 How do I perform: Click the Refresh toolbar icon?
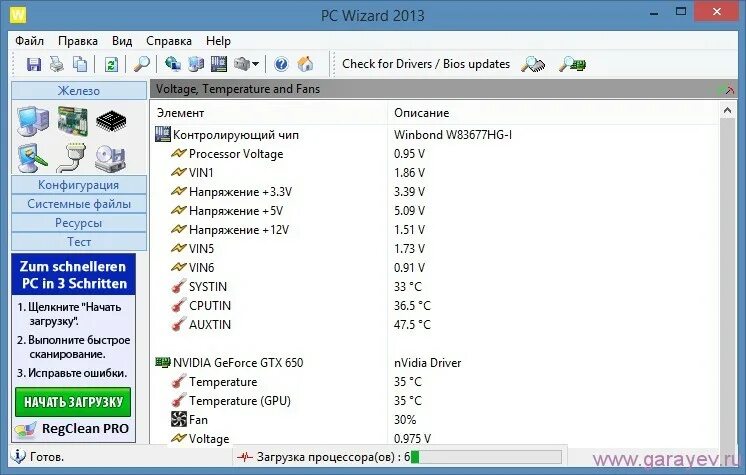click(111, 64)
